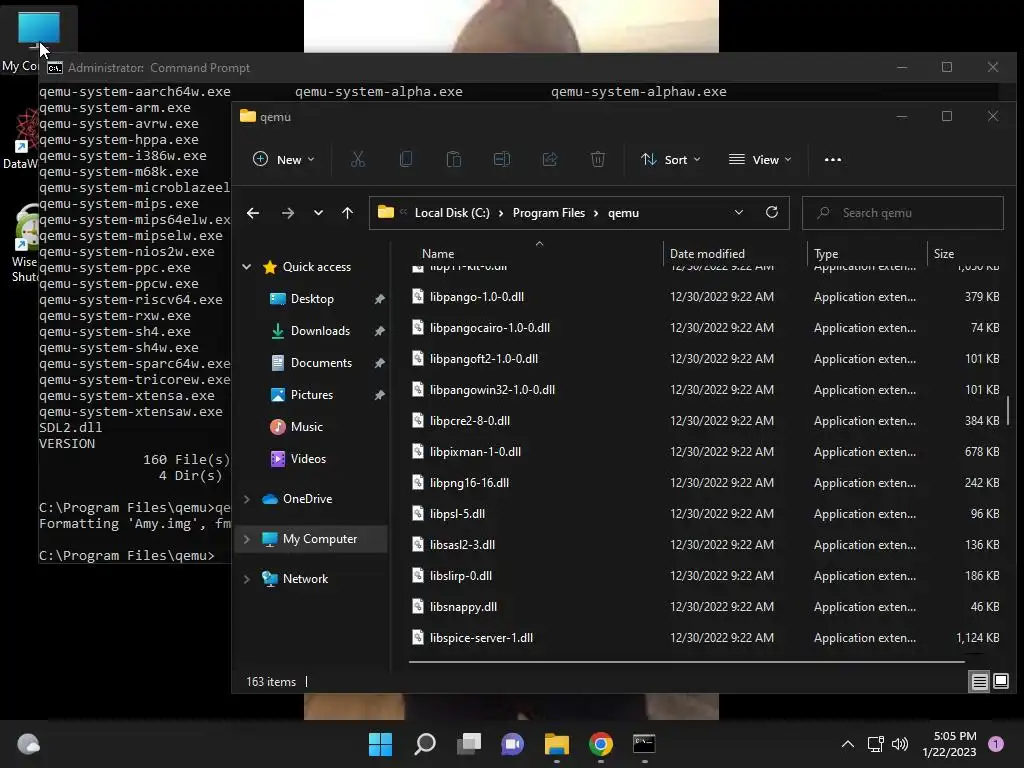The width and height of the screenshot is (1024, 768).
Task: Select libpcre2-8-0.dll file
Action: pos(470,421)
